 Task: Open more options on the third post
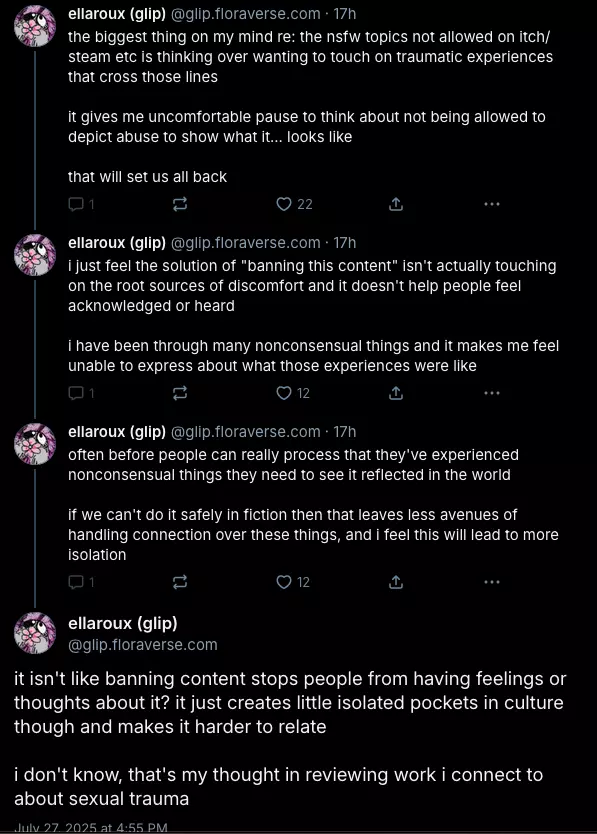click(492, 582)
